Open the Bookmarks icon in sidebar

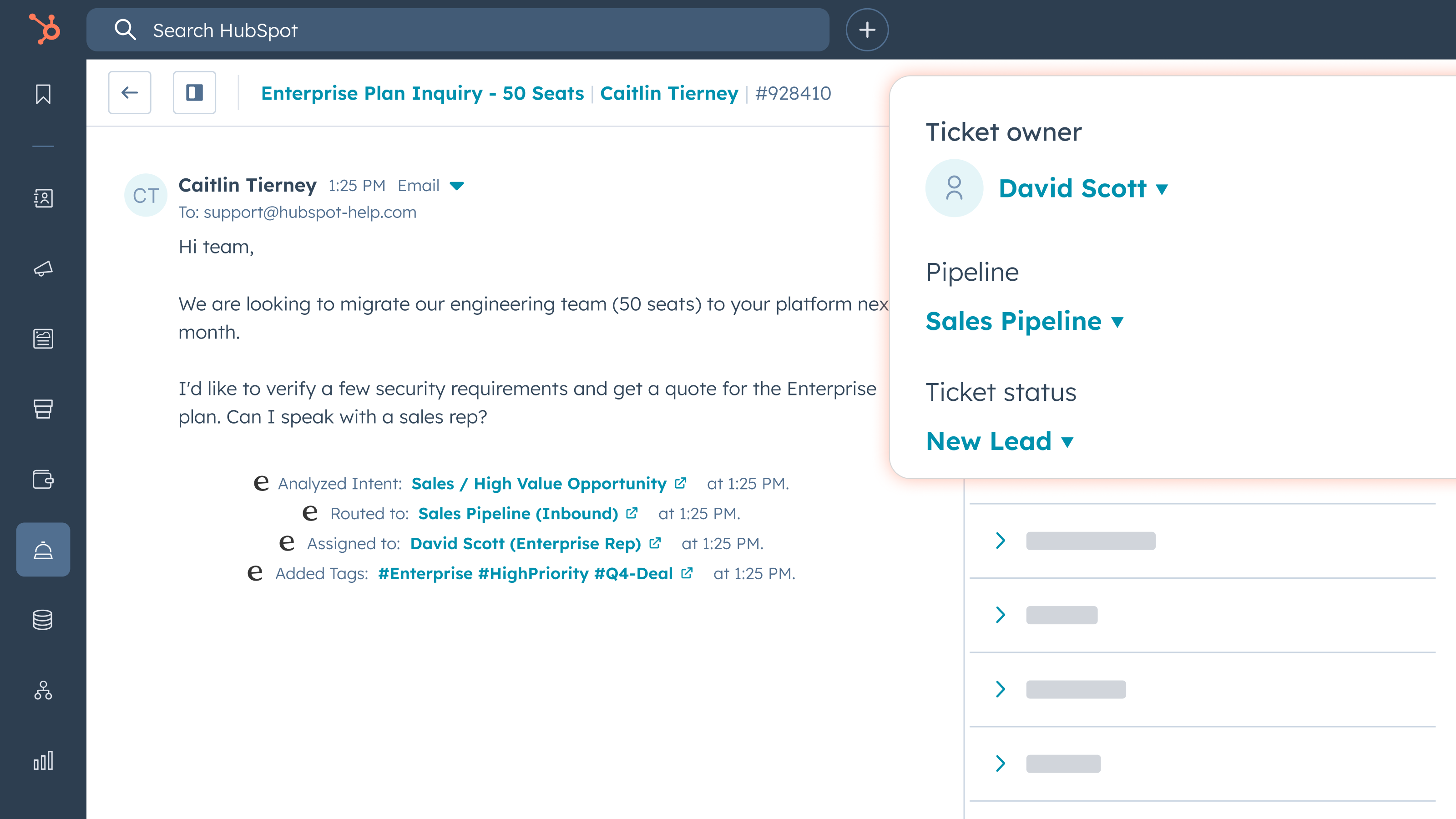coord(43,94)
